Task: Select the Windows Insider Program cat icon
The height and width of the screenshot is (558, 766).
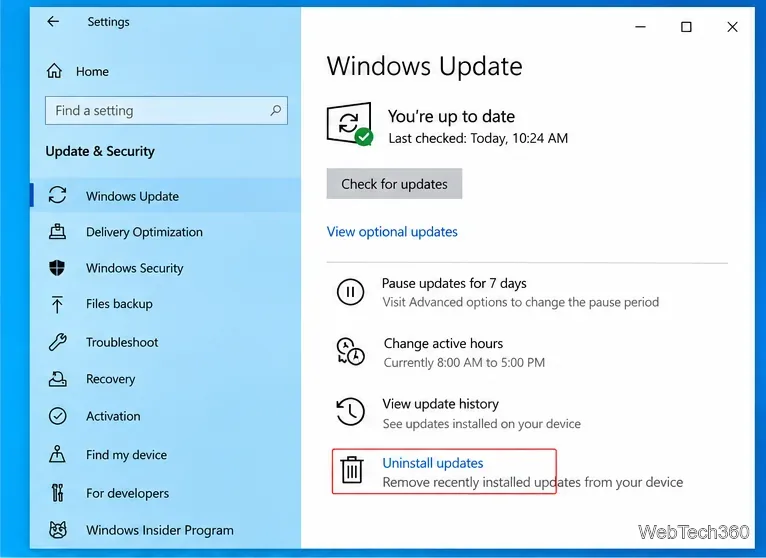Action: pyautogui.click(x=58, y=530)
